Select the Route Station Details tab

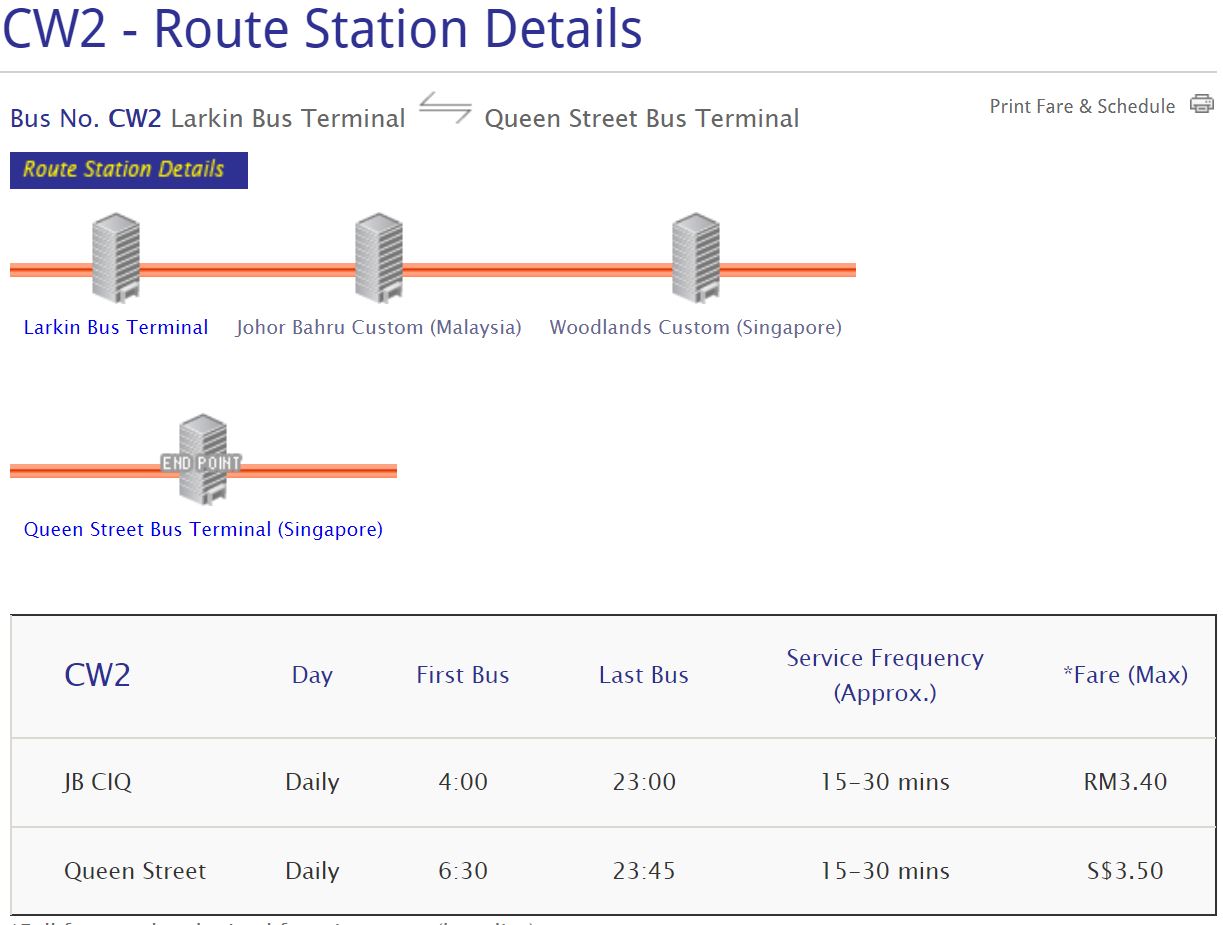(x=128, y=170)
